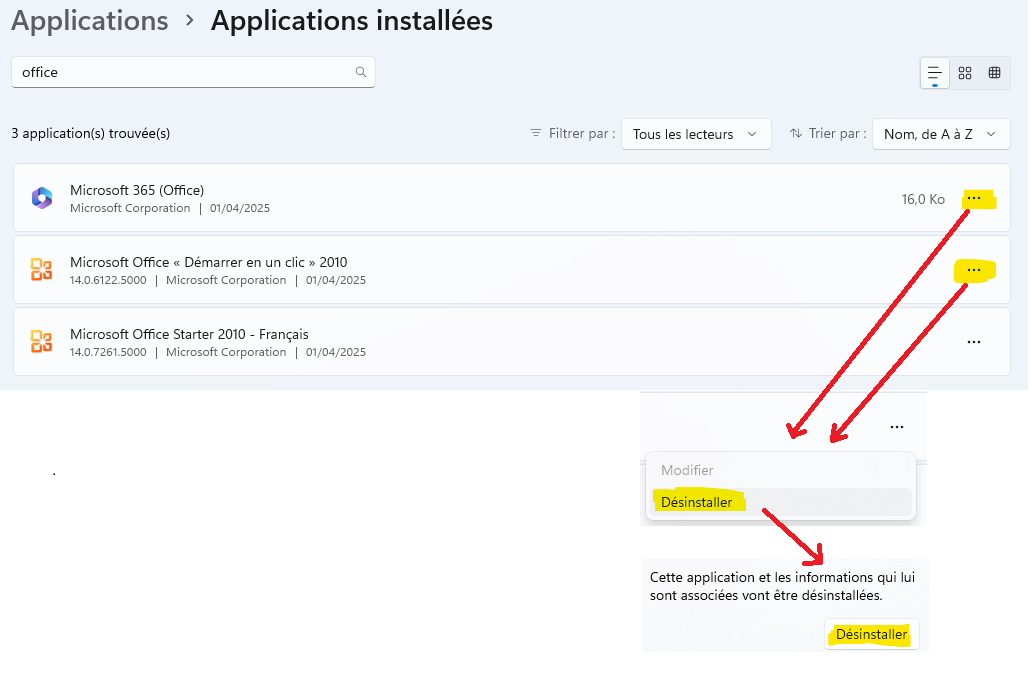Click the Trier par : label
The height and width of the screenshot is (674, 1030).
838,133
